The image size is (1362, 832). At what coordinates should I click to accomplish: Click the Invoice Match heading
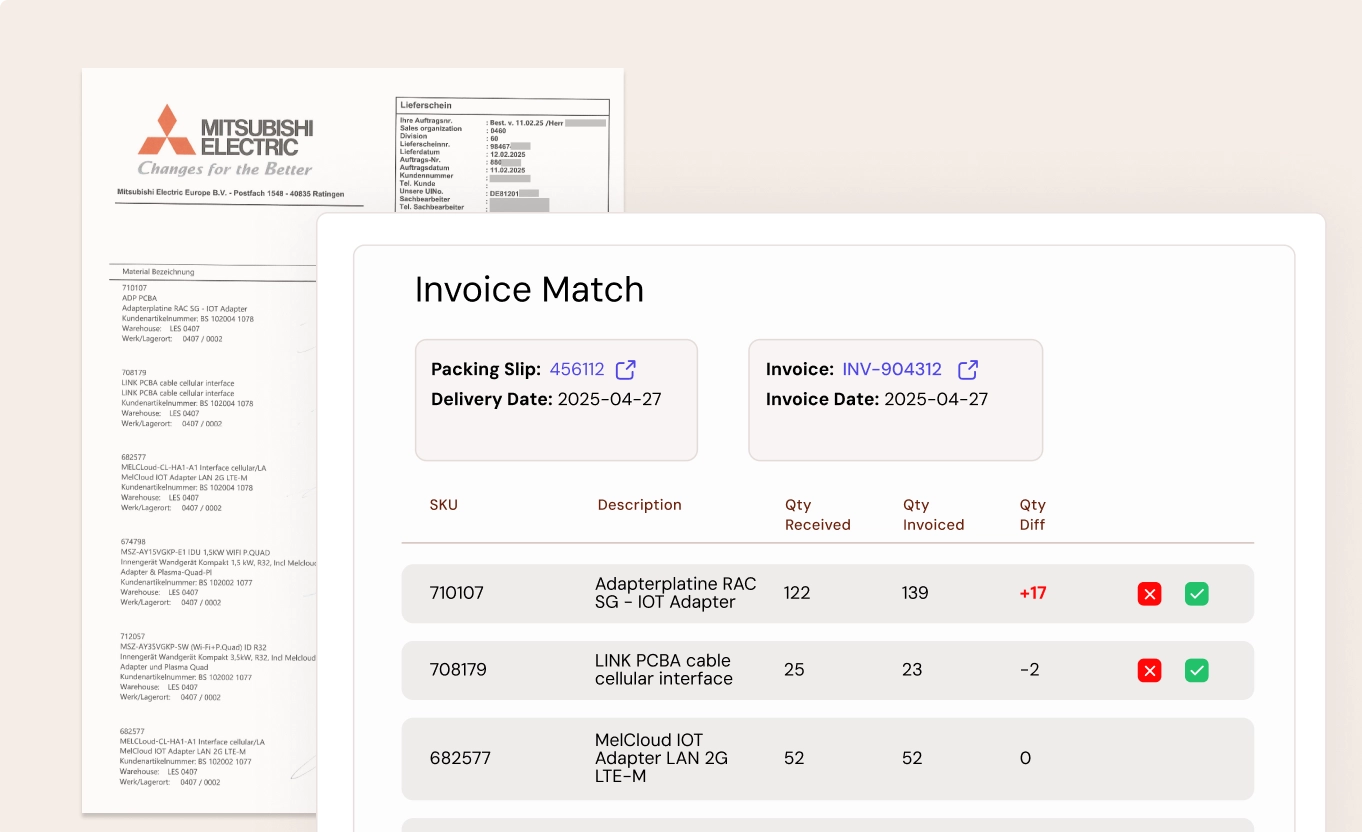tap(530, 289)
